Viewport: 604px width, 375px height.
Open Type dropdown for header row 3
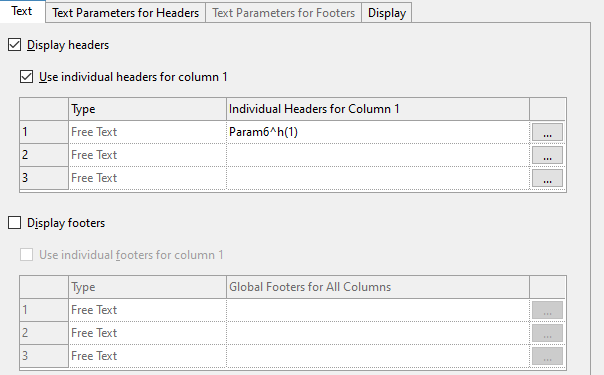[148, 178]
